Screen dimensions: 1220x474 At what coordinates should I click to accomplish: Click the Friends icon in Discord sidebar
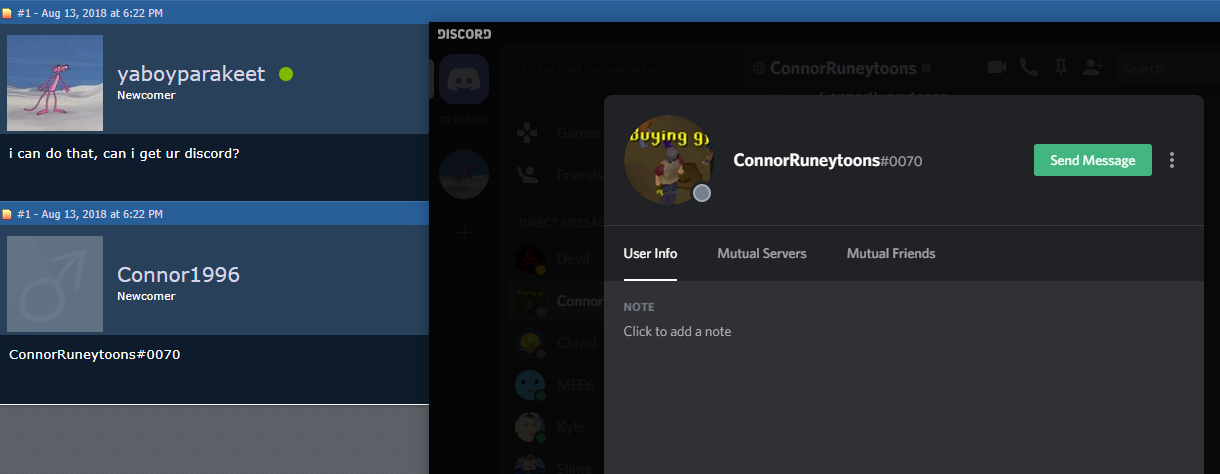[x=529, y=174]
